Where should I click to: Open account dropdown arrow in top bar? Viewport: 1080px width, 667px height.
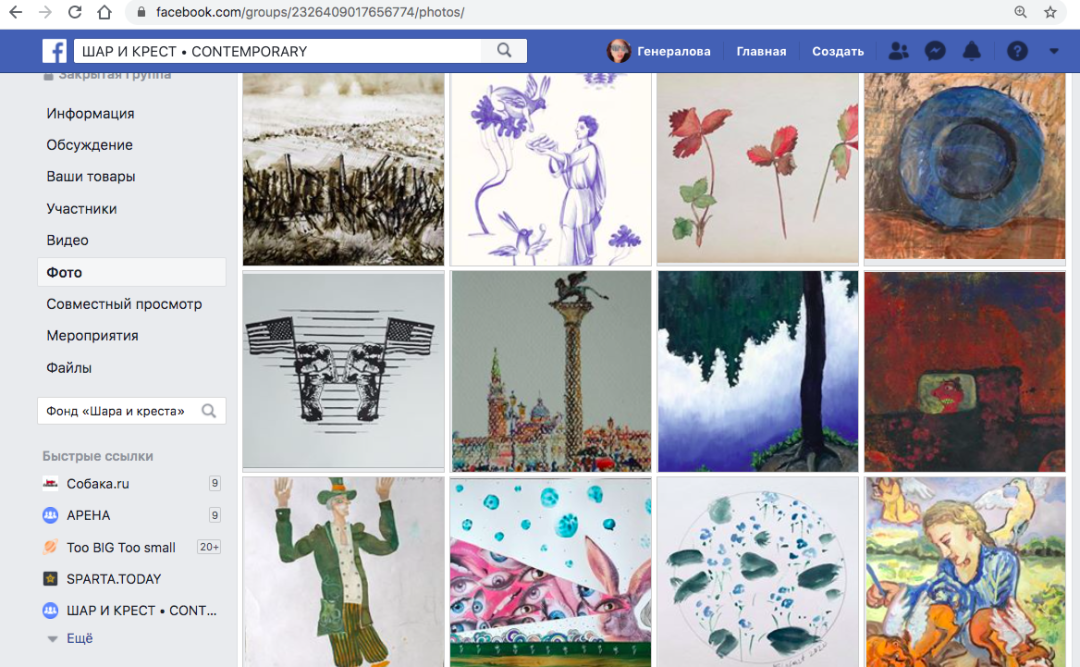[1053, 51]
